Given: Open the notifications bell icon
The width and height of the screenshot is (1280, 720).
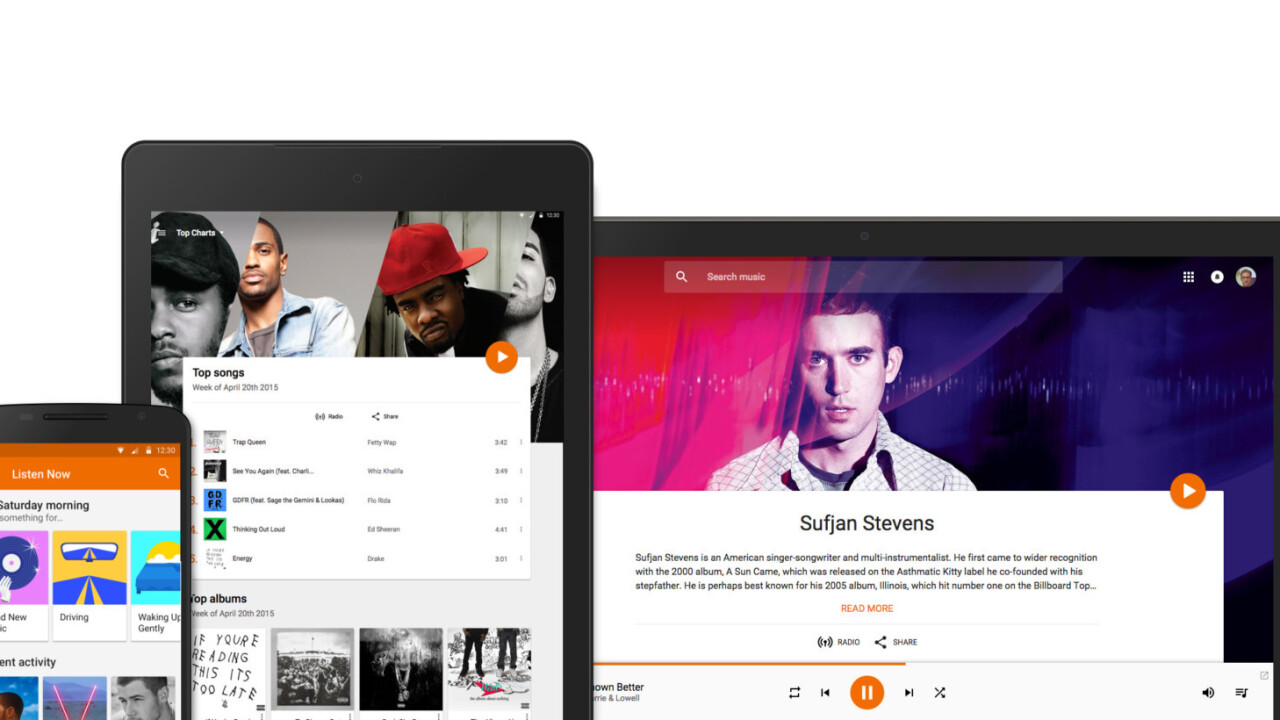Looking at the screenshot, I should pos(1217,277).
